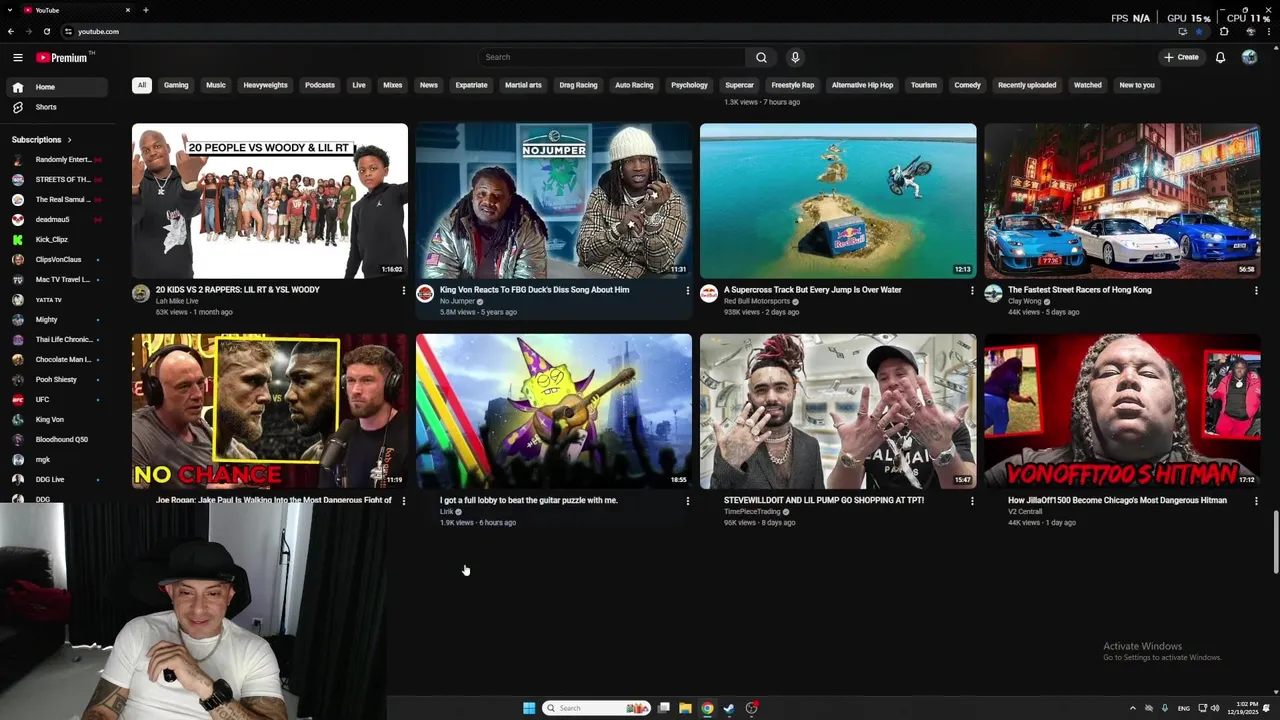Select the New to you chip
This screenshot has height=720, width=1280.
(1137, 85)
